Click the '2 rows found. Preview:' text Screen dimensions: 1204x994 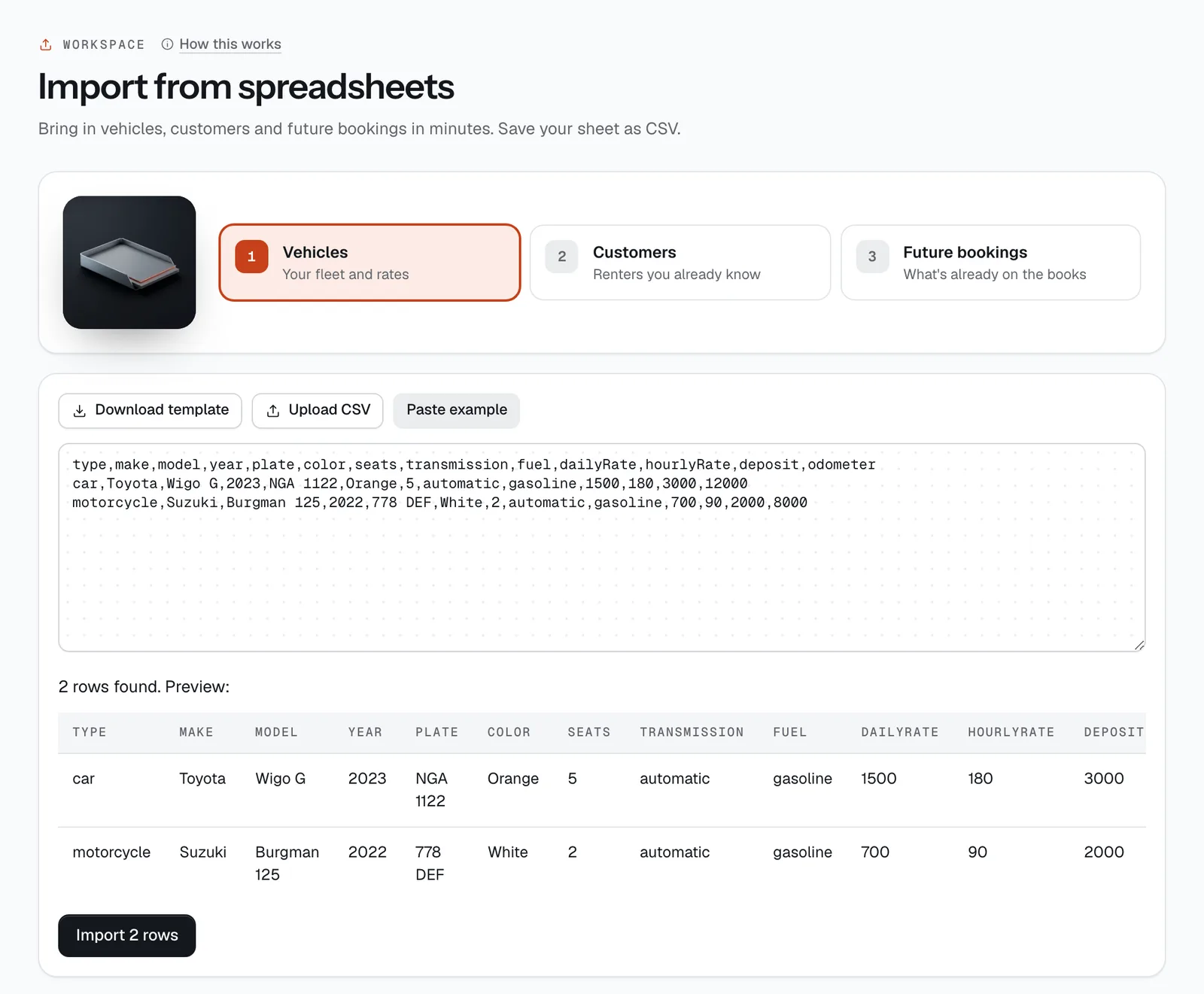click(x=144, y=687)
